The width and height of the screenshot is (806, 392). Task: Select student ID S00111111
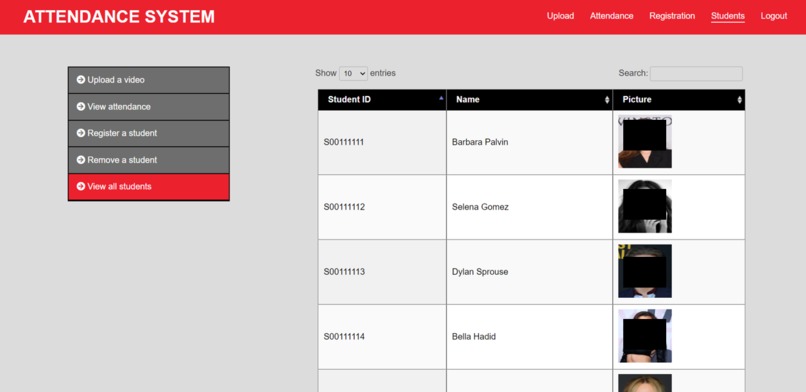click(344, 142)
